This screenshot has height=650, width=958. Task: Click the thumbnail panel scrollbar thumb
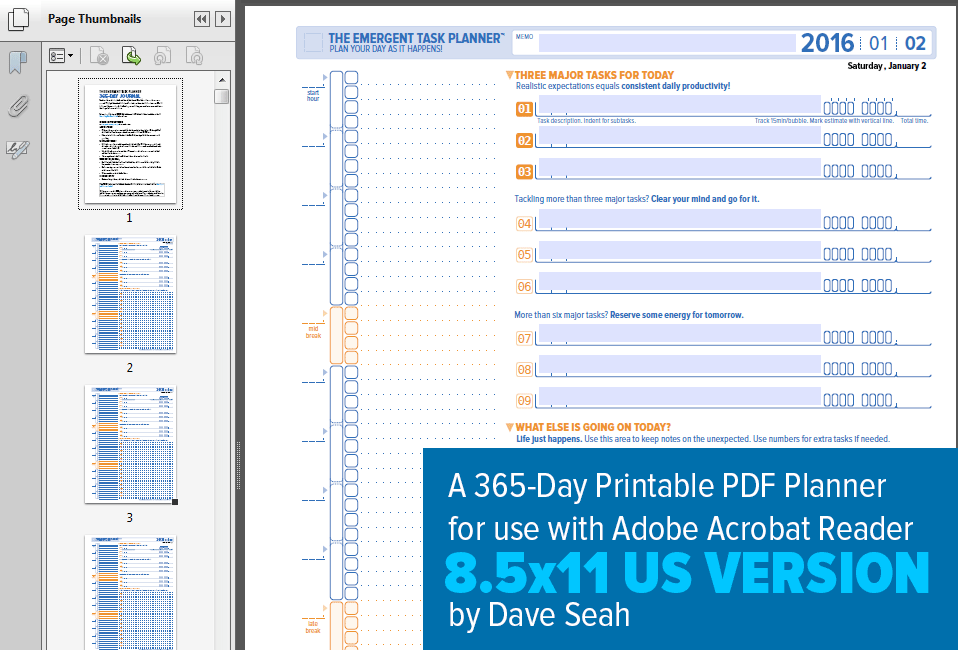tap(222, 97)
